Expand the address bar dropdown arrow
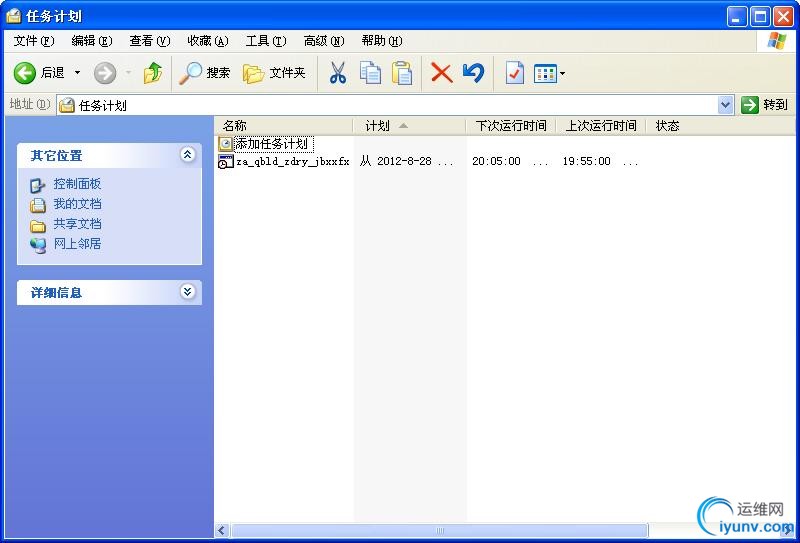This screenshot has width=800, height=543. (x=726, y=105)
